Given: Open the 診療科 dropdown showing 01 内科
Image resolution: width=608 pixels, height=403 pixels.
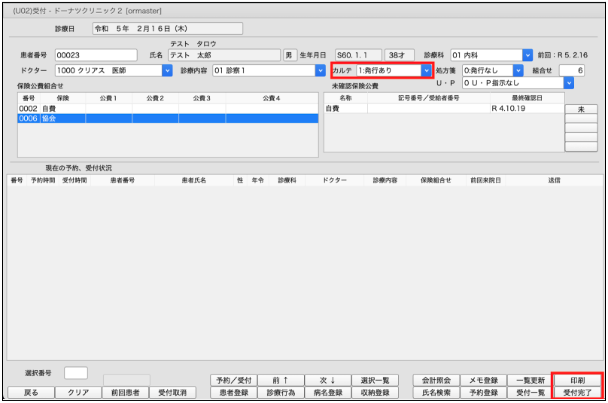Looking at the screenshot, I should pos(527,55).
